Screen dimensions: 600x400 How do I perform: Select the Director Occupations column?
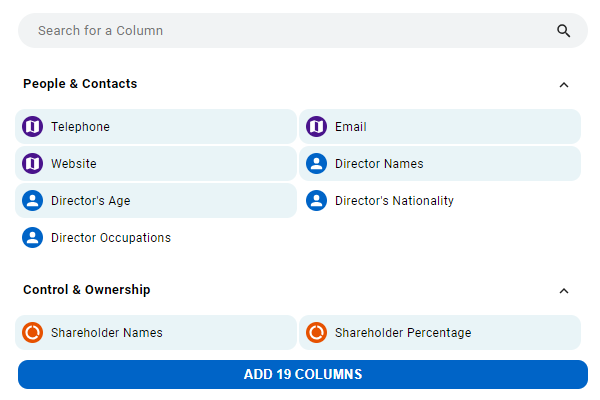156,238
